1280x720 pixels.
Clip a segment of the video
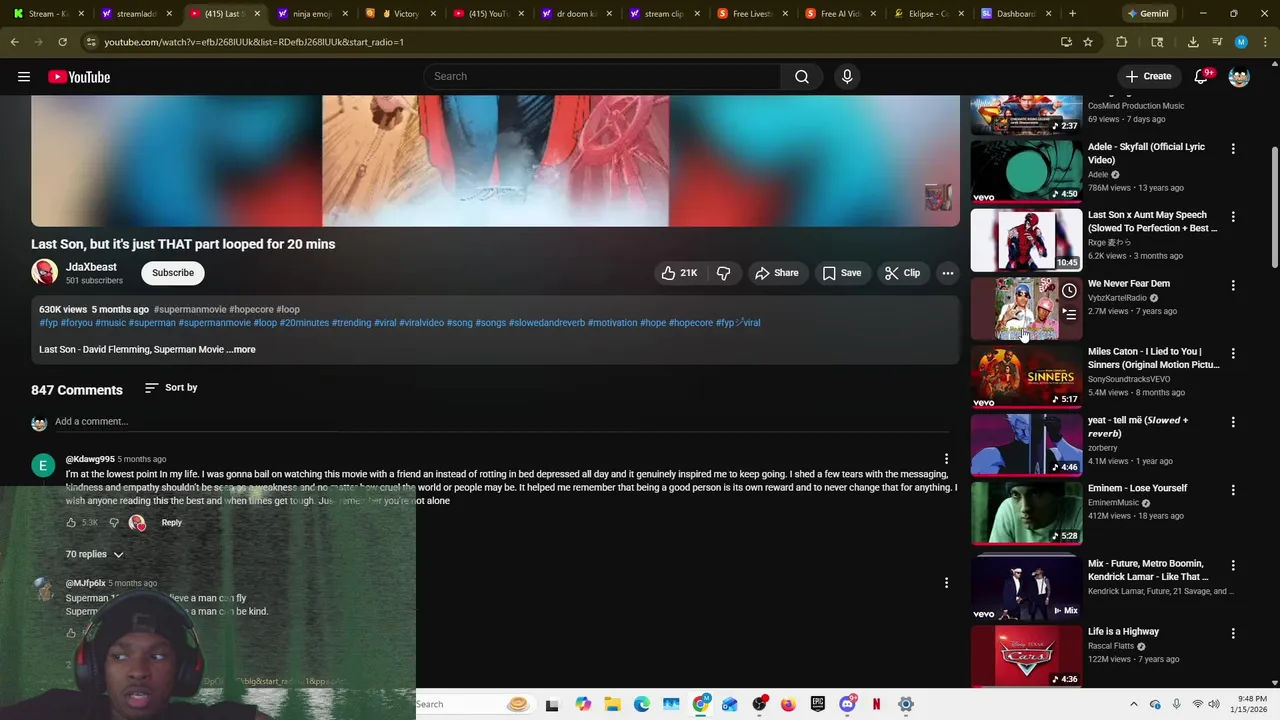[x=903, y=273]
